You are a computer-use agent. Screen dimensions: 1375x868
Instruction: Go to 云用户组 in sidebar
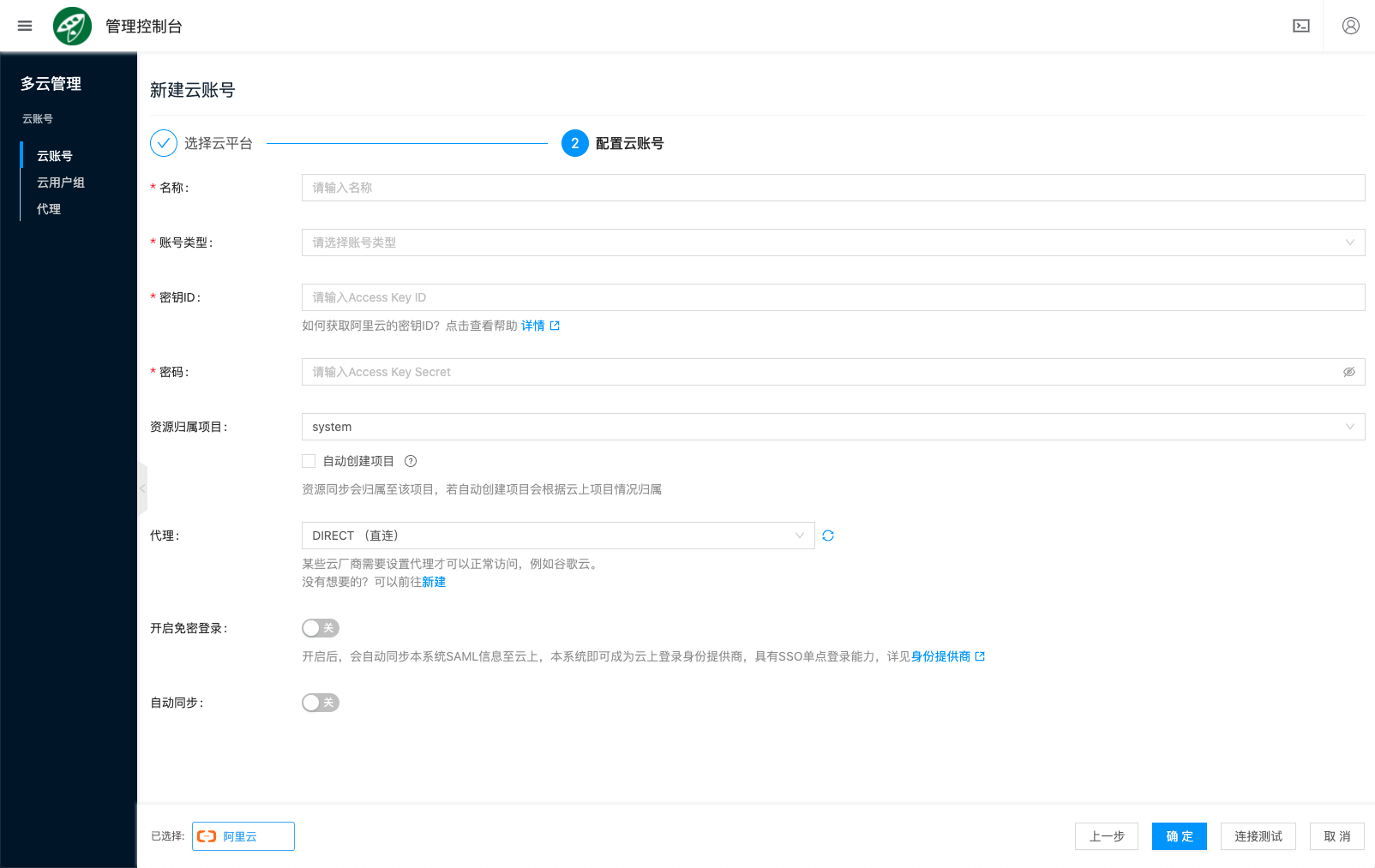pos(61,183)
